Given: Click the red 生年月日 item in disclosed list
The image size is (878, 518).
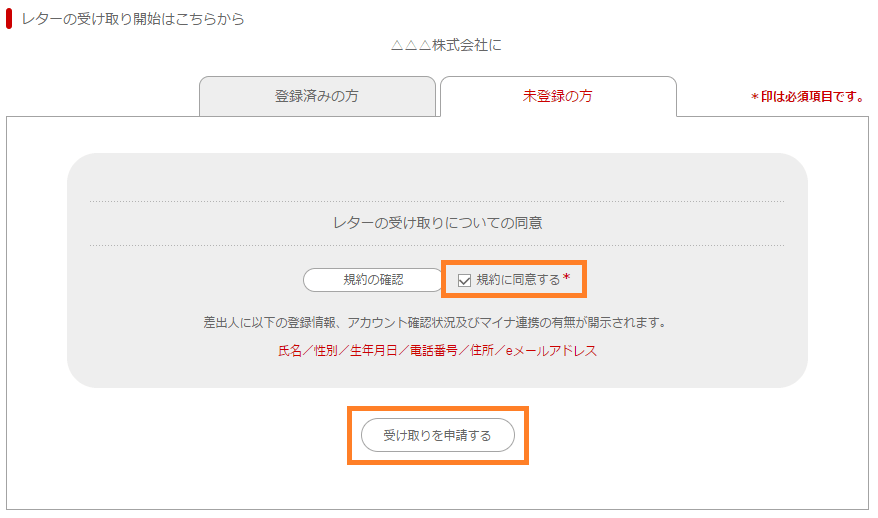Looking at the screenshot, I should [373, 351].
